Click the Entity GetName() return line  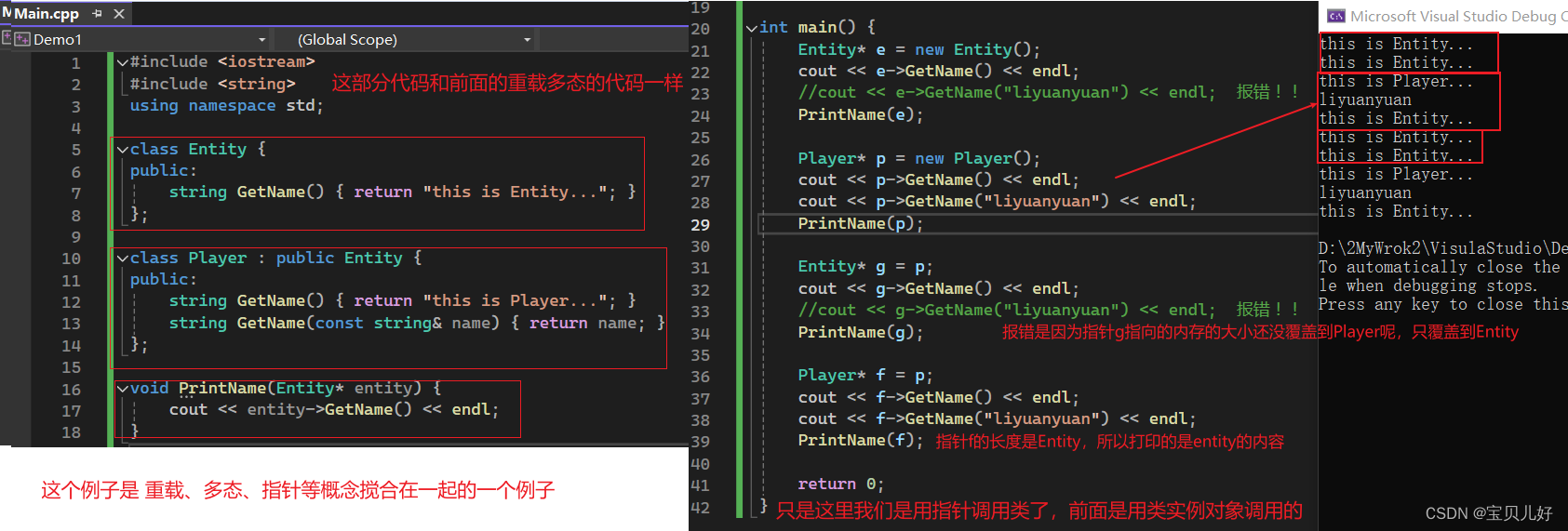tap(402, 192)
